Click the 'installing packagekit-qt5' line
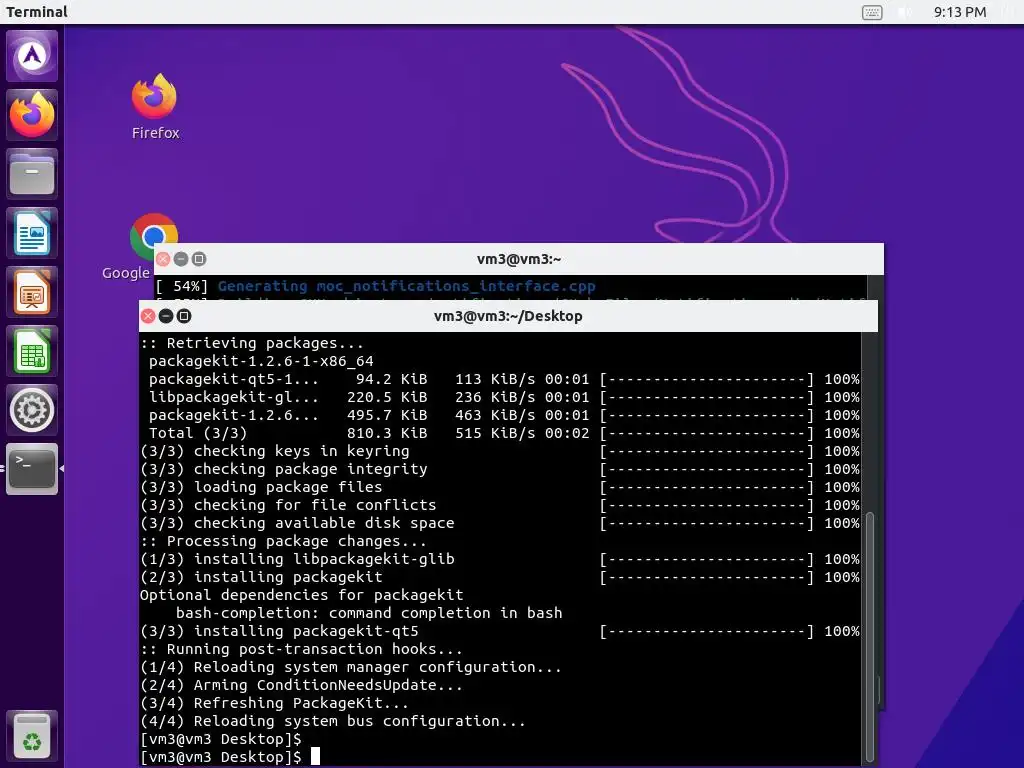 pyautogui.click(x=500, y=631)
